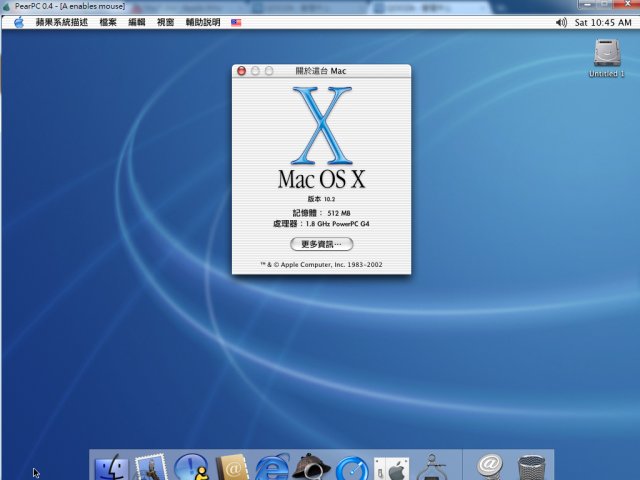Open the 編輯 menu

pyautogui.click(x=137, y=22)
